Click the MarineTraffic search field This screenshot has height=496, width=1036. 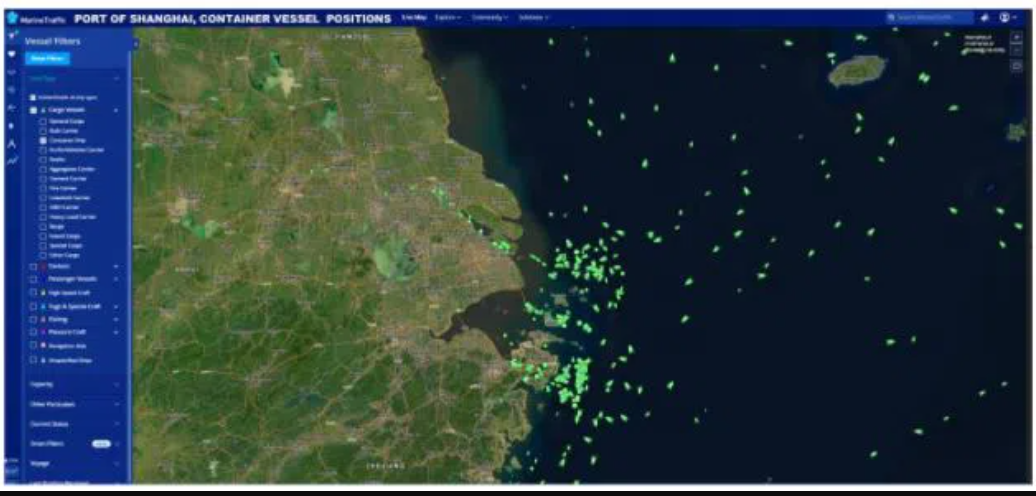pos(931,18)
